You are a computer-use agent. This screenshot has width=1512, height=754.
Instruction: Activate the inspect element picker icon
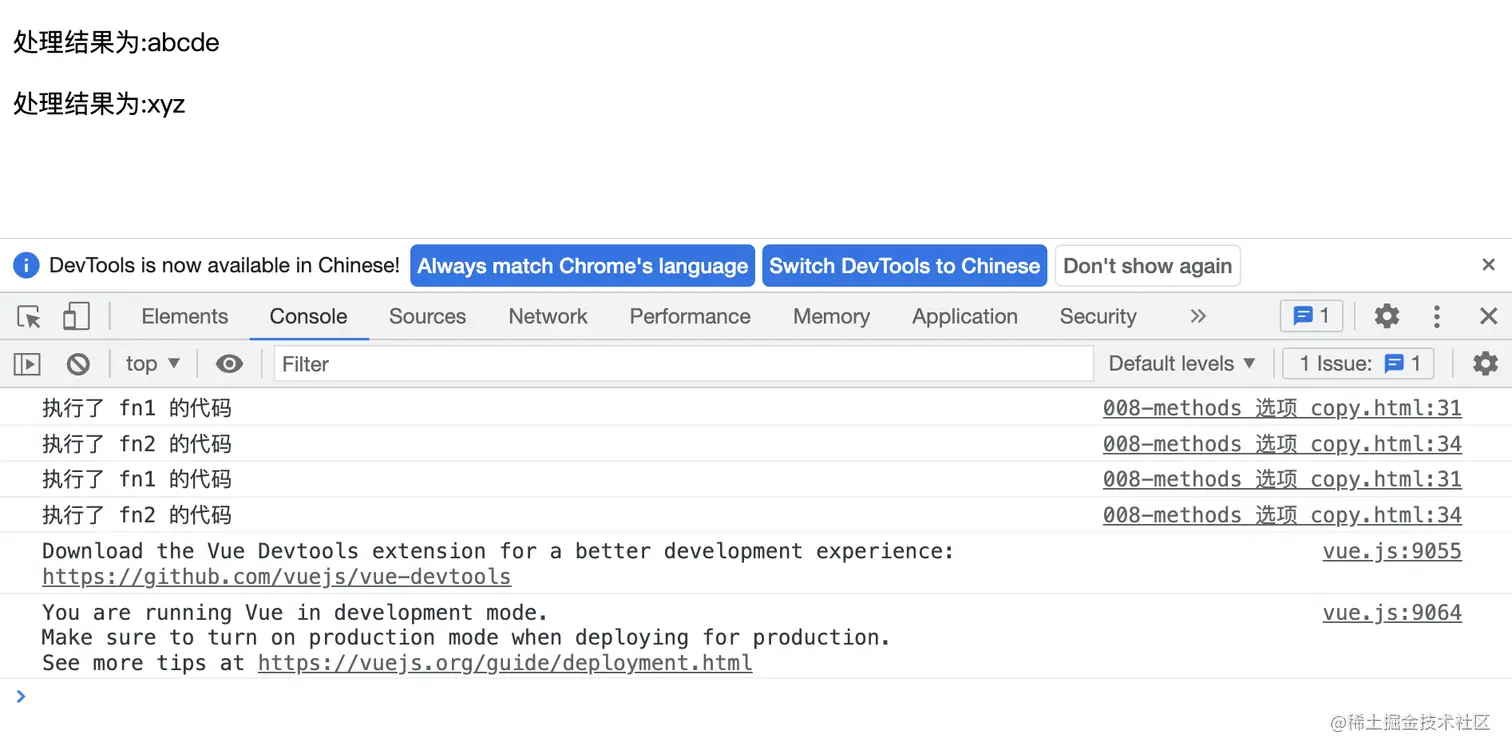29,317
